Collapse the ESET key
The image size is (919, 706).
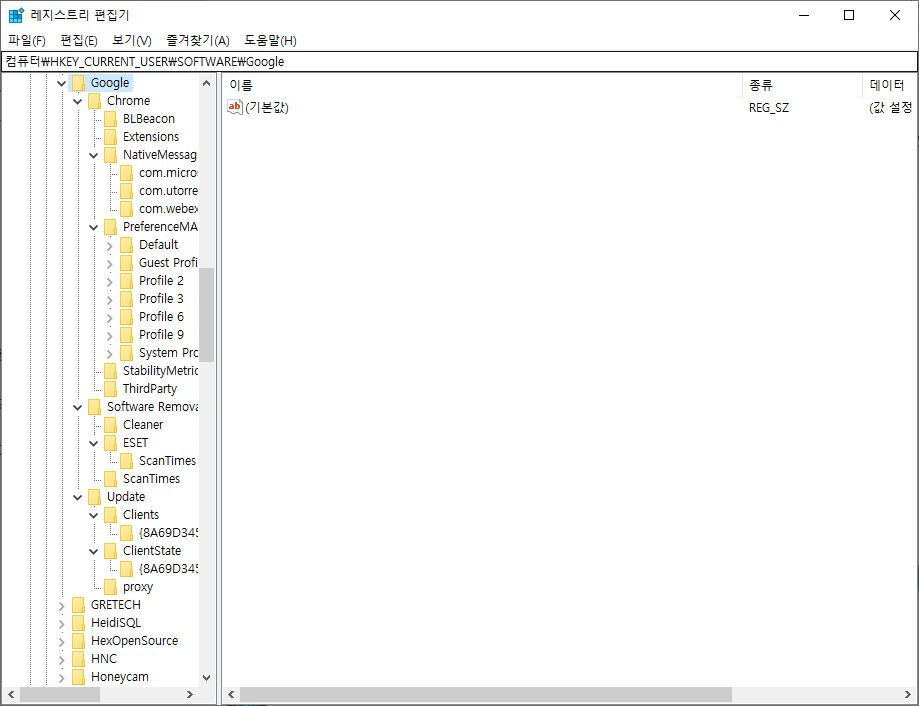click(93, 444)
